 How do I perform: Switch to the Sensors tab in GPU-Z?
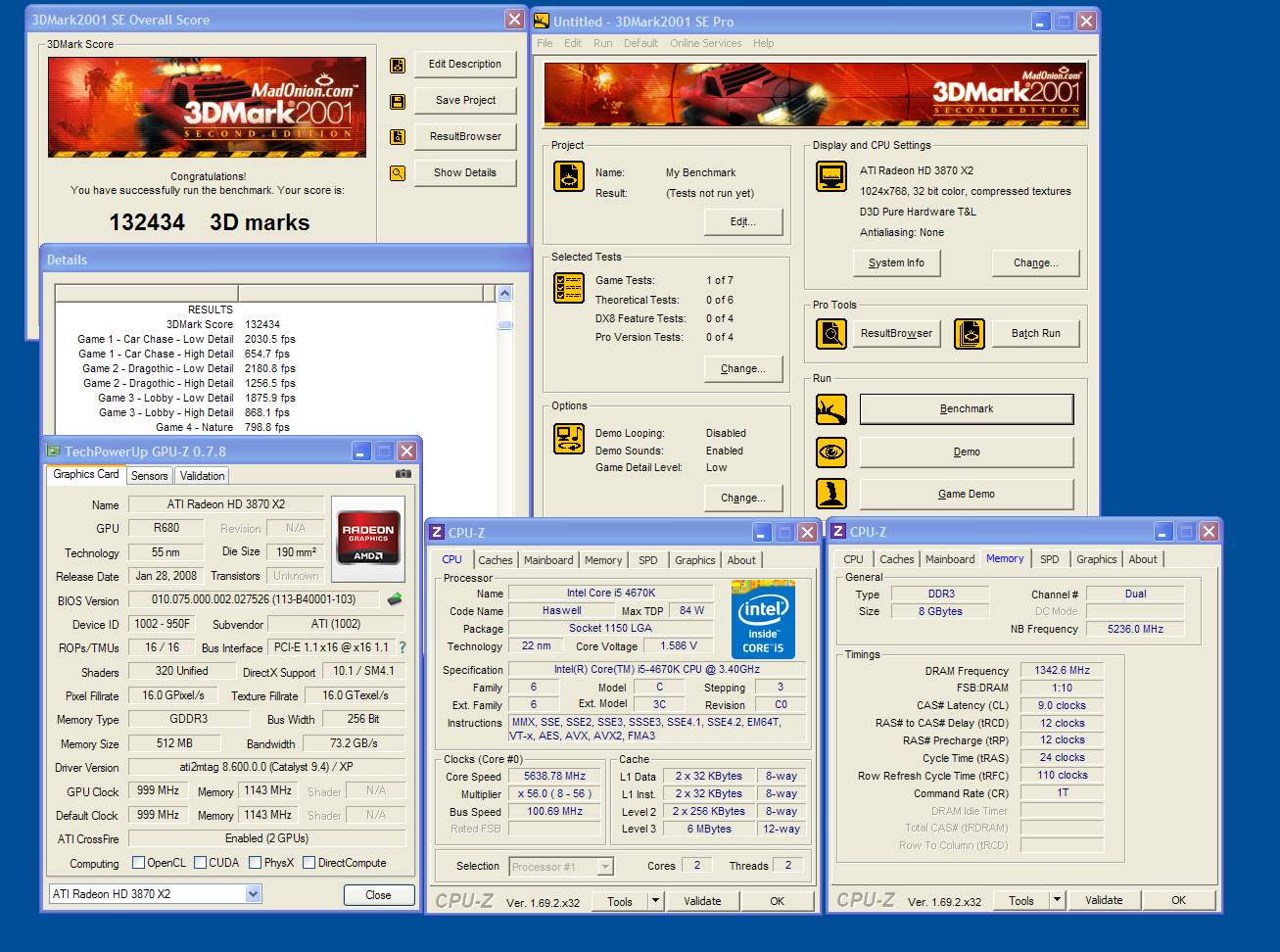150,476
